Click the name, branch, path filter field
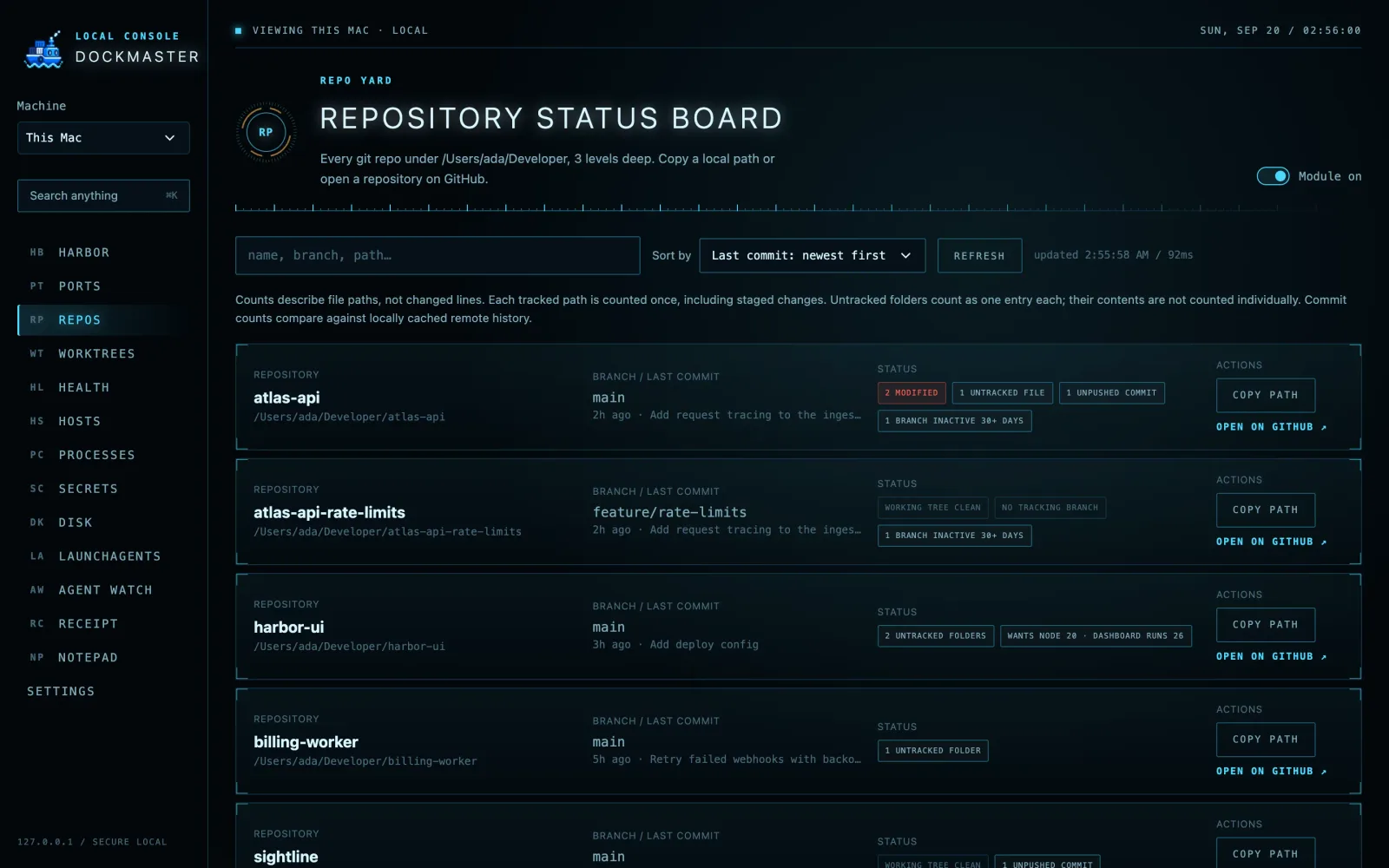Viewport: 1389px width, 868px height. pos(438,256)
